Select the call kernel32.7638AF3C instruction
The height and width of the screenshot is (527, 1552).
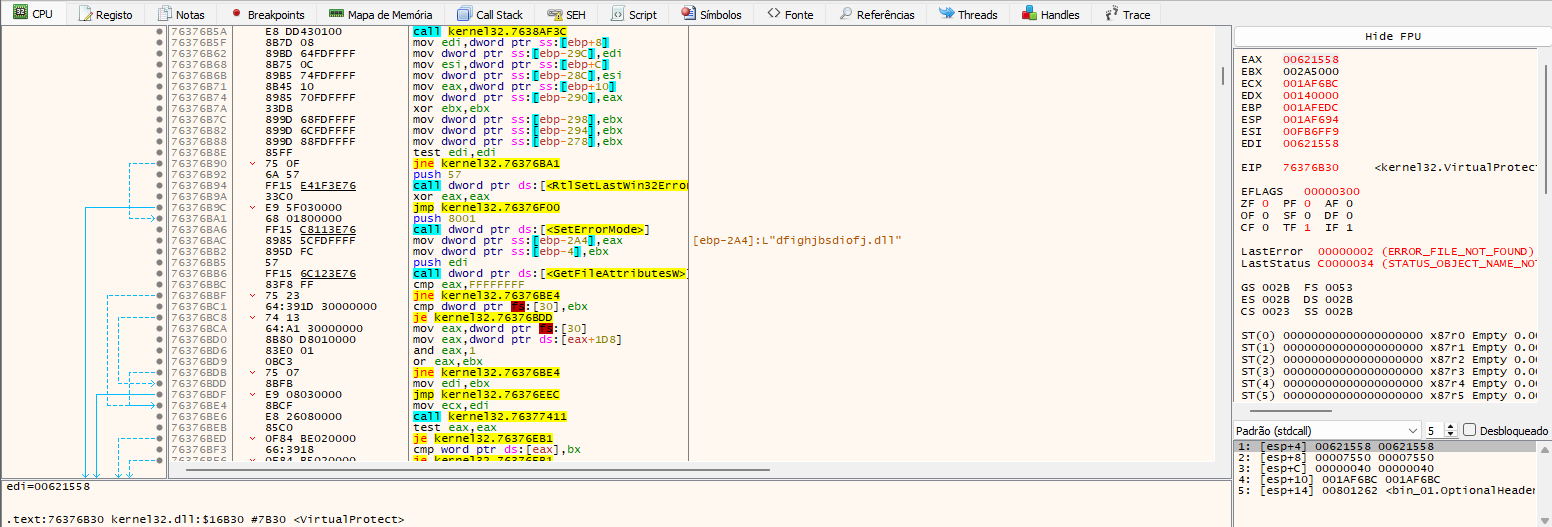pos(489,32)
